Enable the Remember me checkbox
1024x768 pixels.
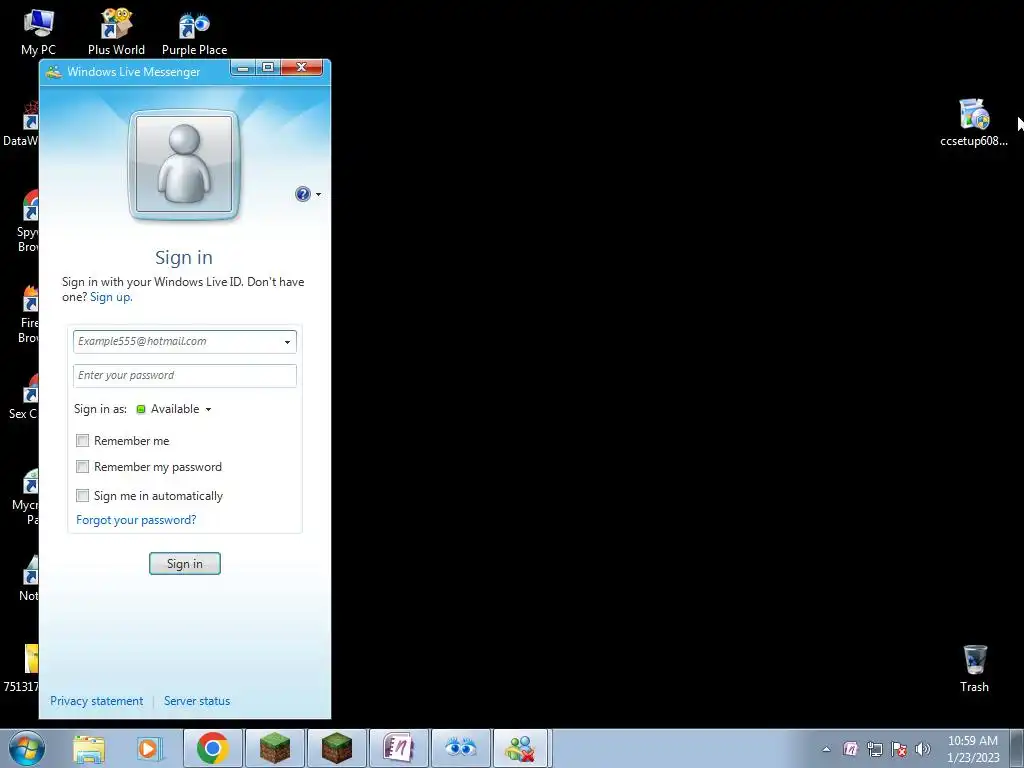[x=82, y=441]
